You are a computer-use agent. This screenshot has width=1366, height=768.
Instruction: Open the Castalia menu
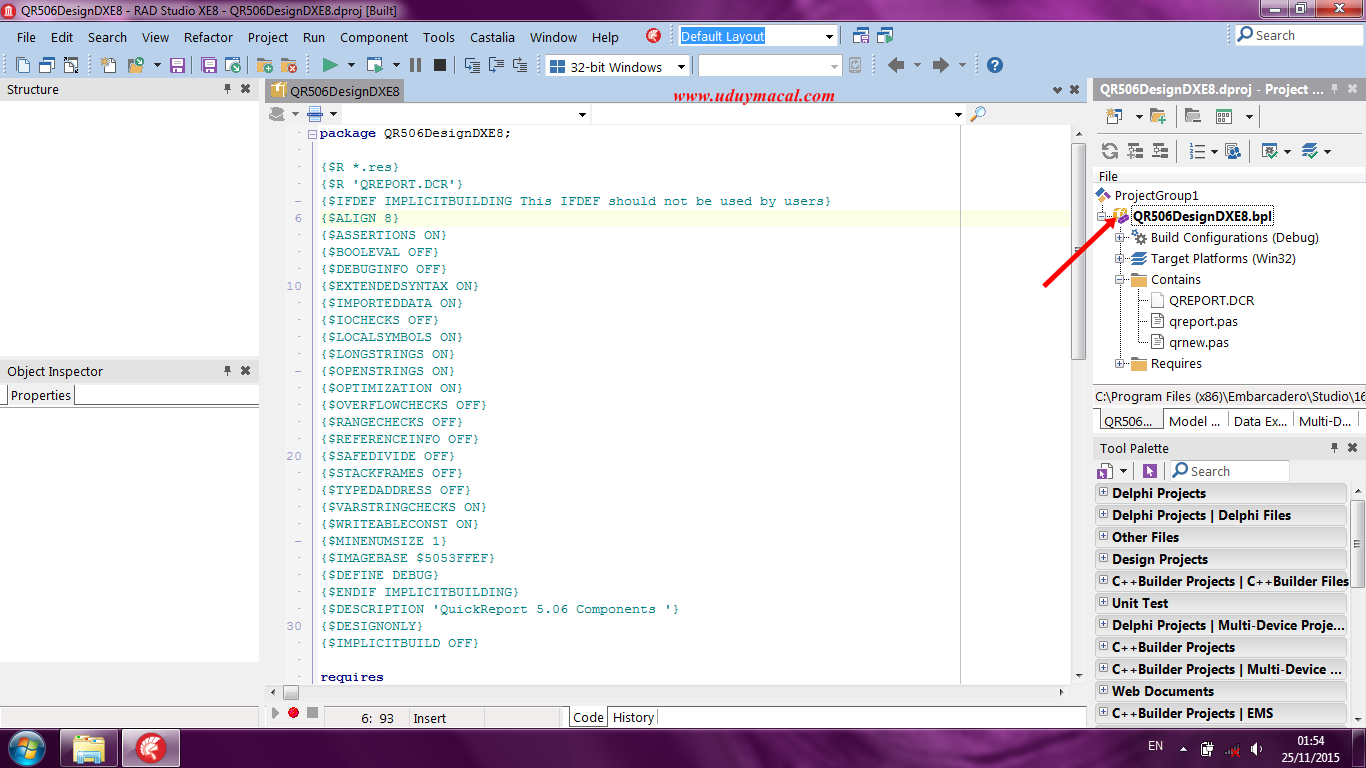tap(492, 37)
